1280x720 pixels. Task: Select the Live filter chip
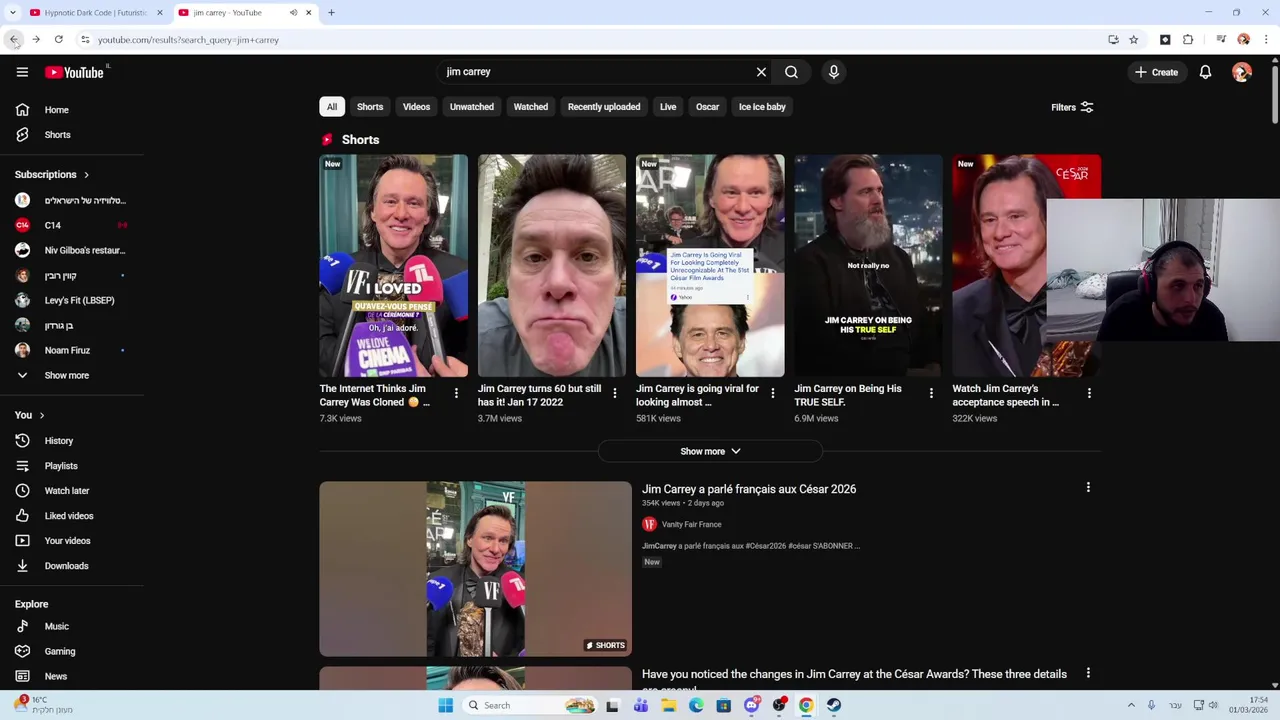(x=668, y=107)
